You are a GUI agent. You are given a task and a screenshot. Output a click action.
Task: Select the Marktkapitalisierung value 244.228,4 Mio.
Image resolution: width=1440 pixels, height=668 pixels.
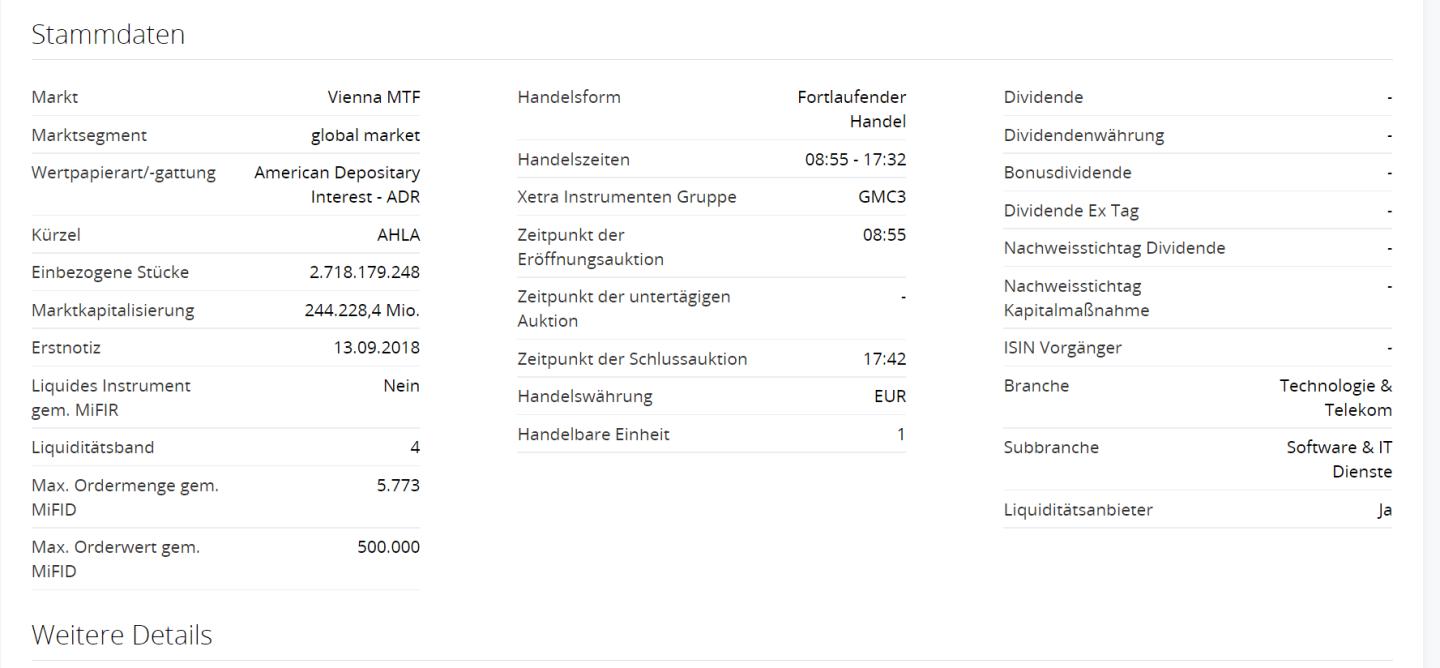click(x=362, y=310)
